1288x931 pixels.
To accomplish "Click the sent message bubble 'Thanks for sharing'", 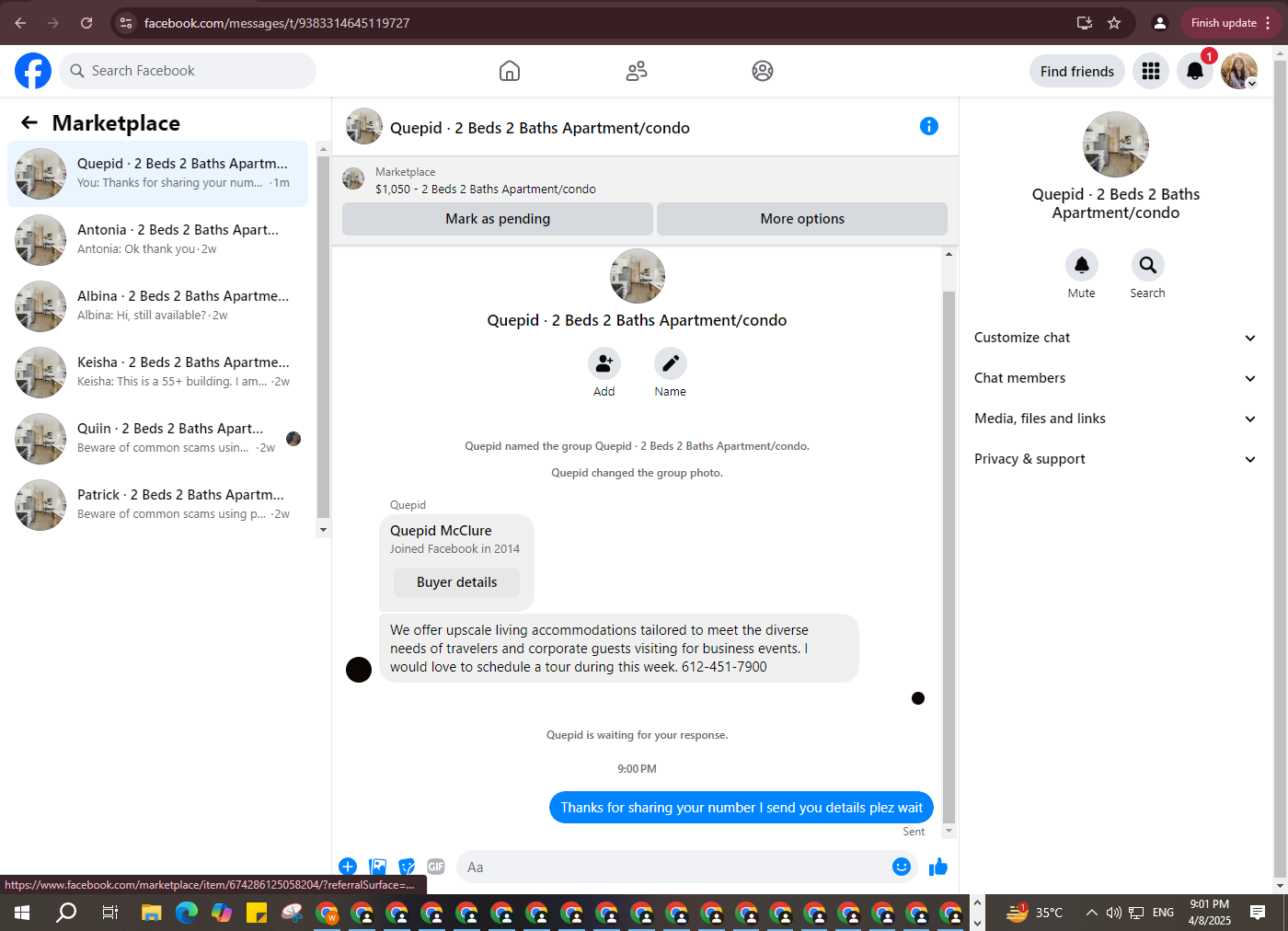I will (x=742, y=808).
